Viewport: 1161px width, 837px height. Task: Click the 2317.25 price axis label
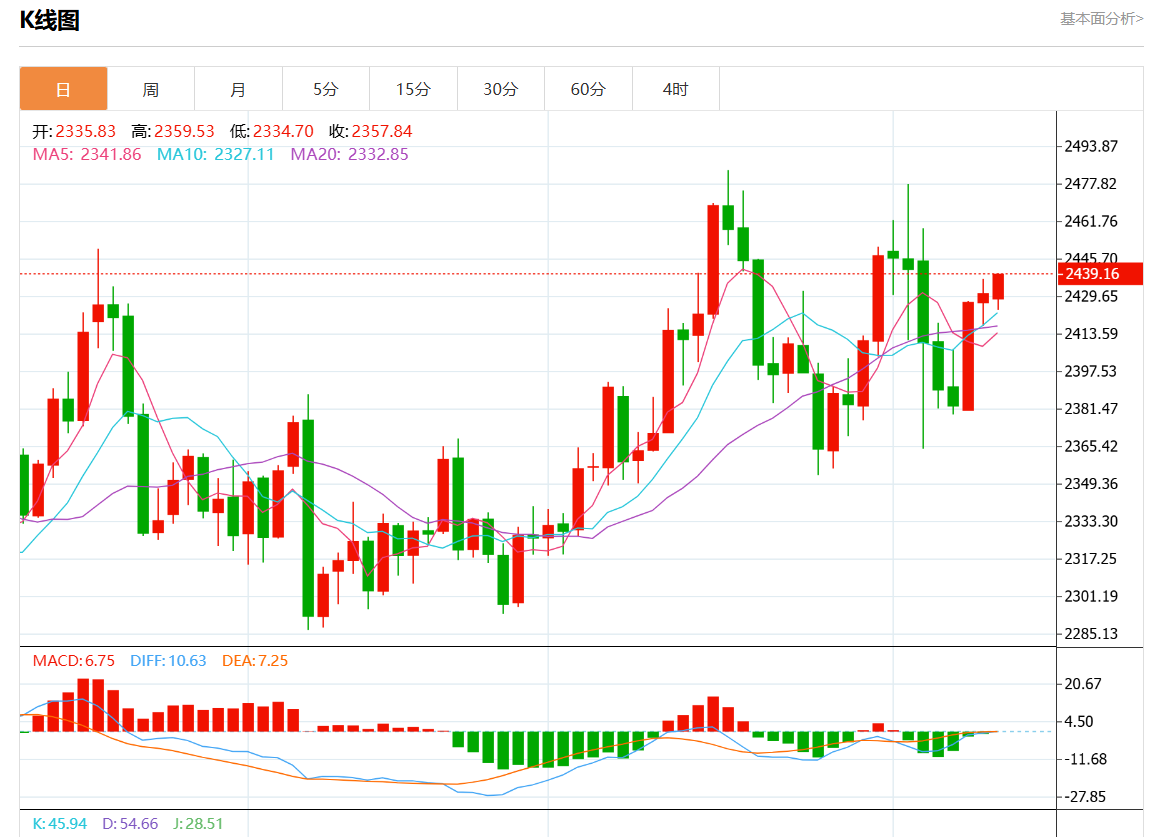tap(1091, 558)
